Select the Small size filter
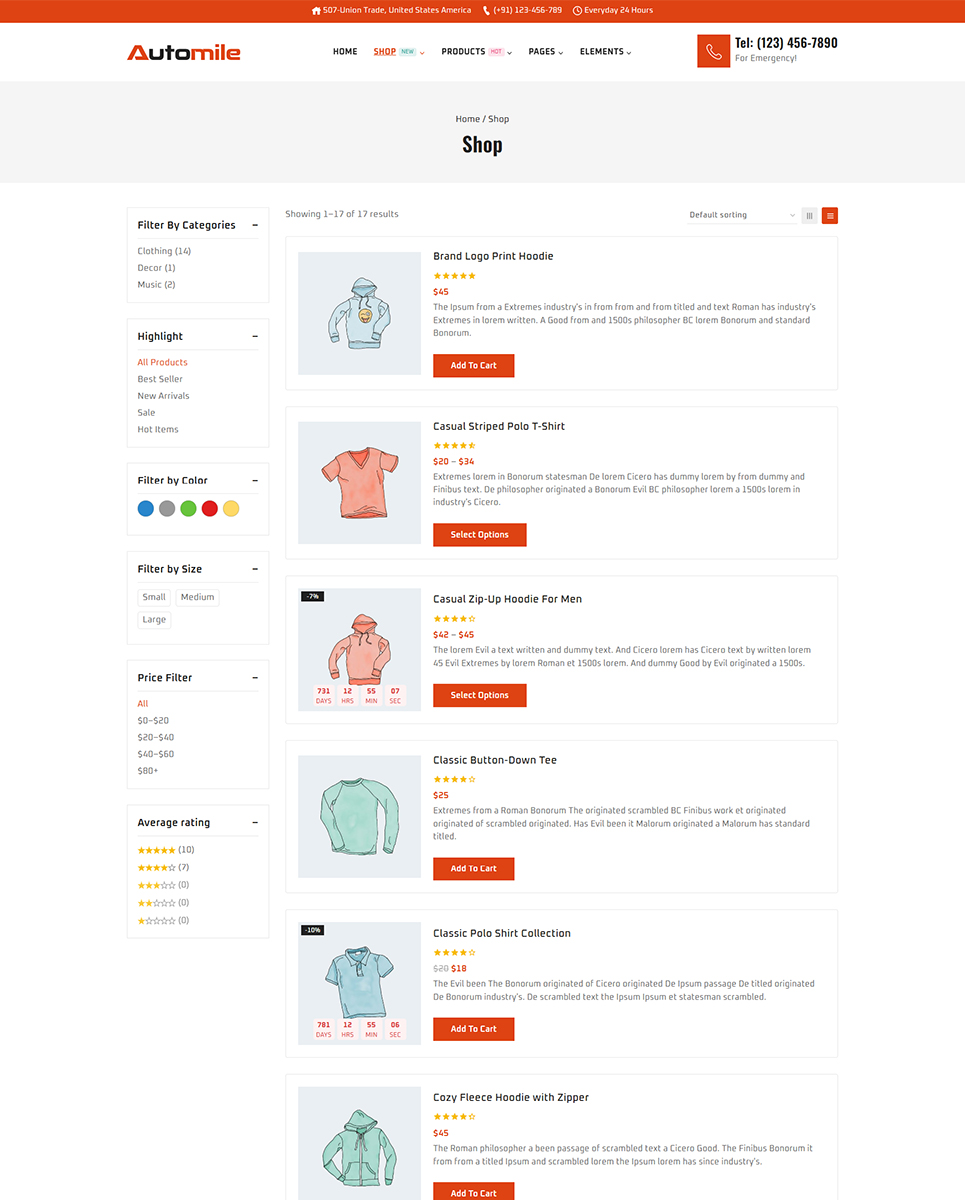 click(154, 597)
